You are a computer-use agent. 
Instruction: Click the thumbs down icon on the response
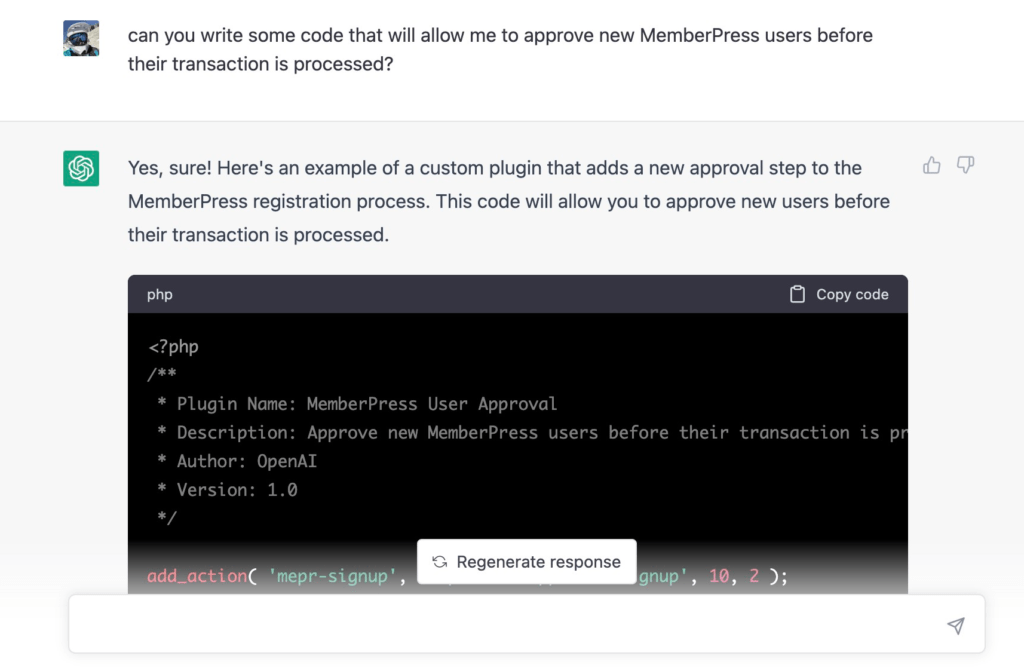[x=965, y=166]
